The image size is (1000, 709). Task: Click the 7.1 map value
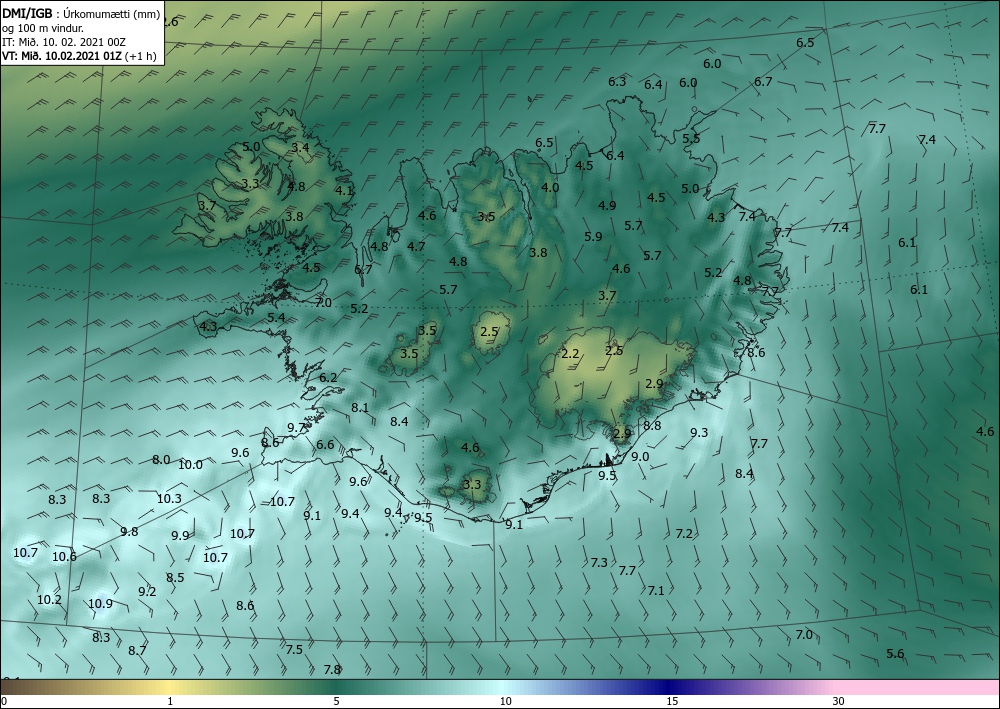[x=656, y=590]
